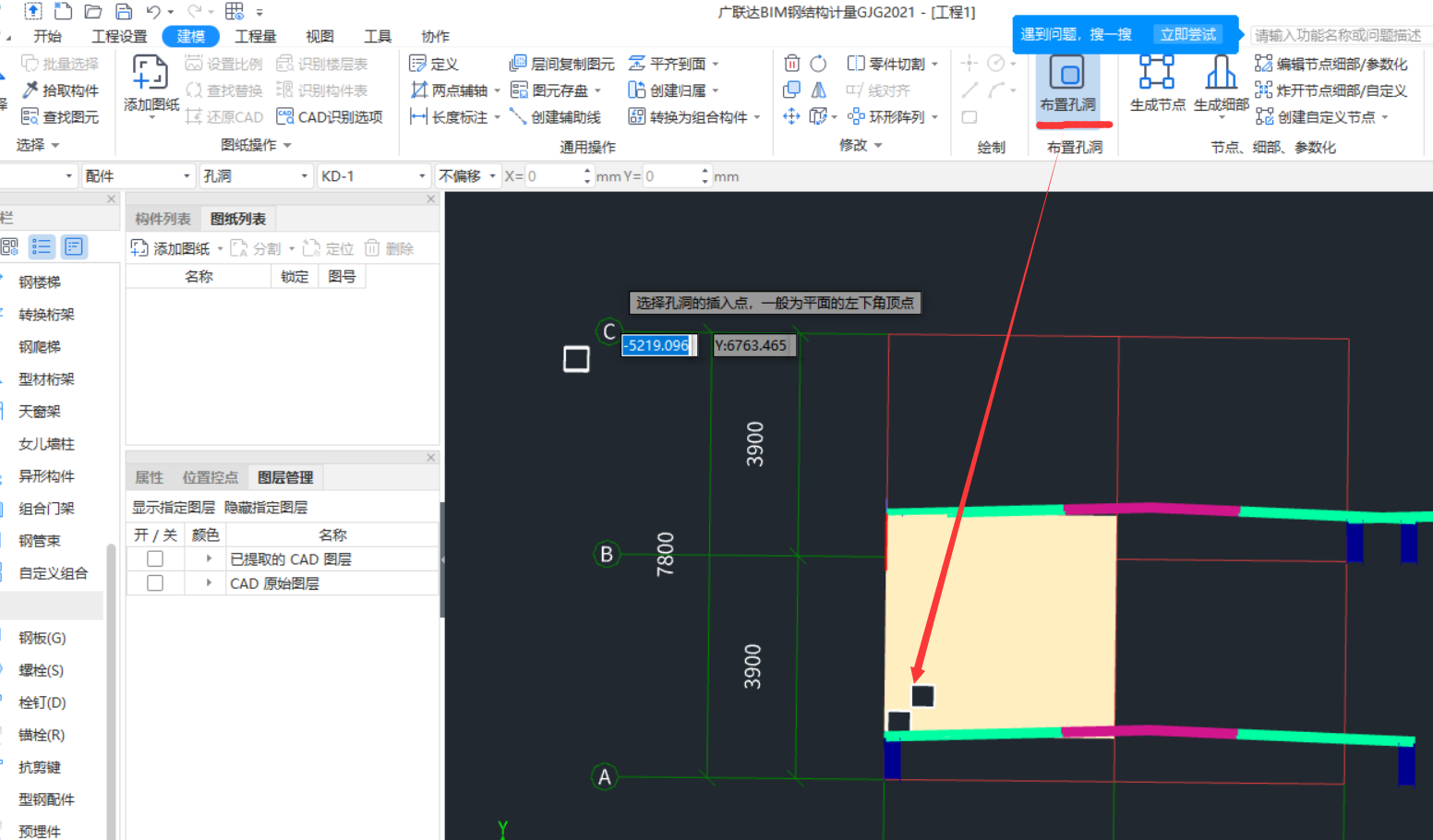The height and width of the screenshot is (840, 1433).
Task: Click the 零件切割 tool
Action: (x=886, y=64)
